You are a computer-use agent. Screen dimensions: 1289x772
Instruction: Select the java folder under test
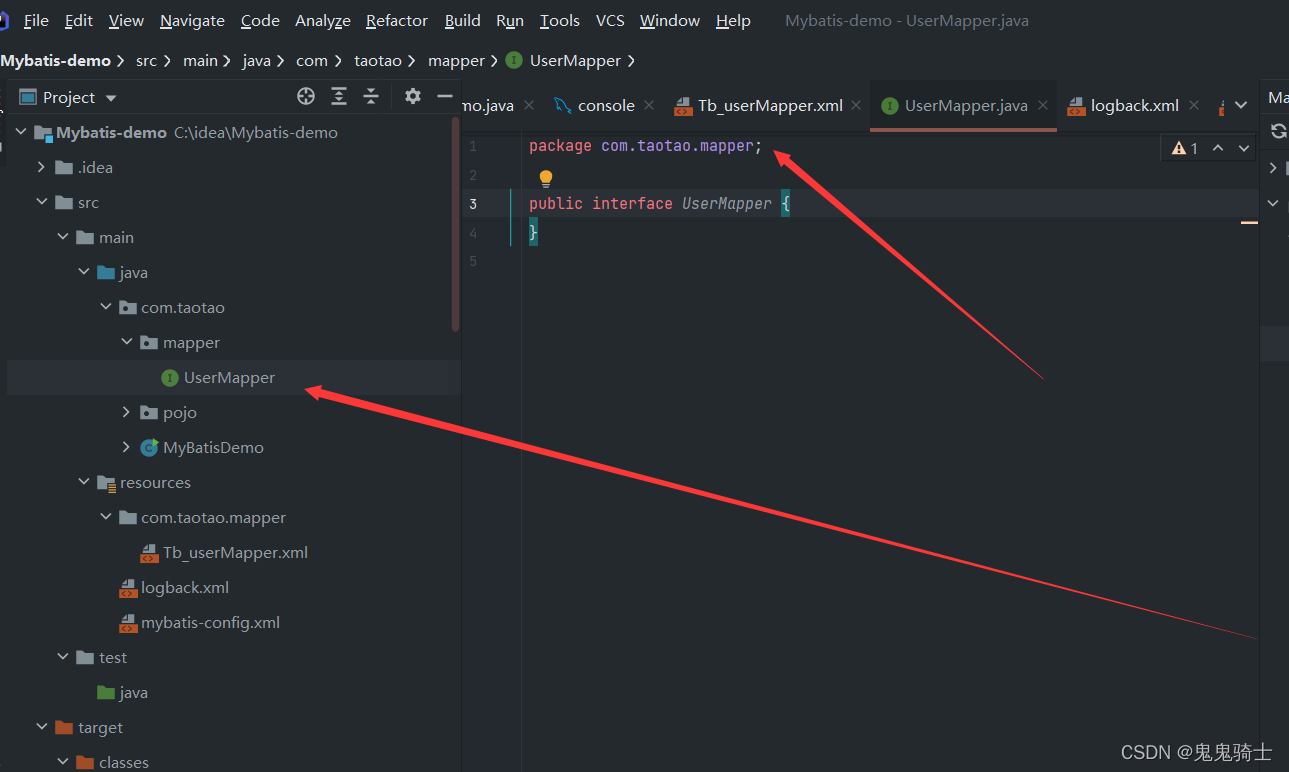pyautogui.click(x=133, y=692)
